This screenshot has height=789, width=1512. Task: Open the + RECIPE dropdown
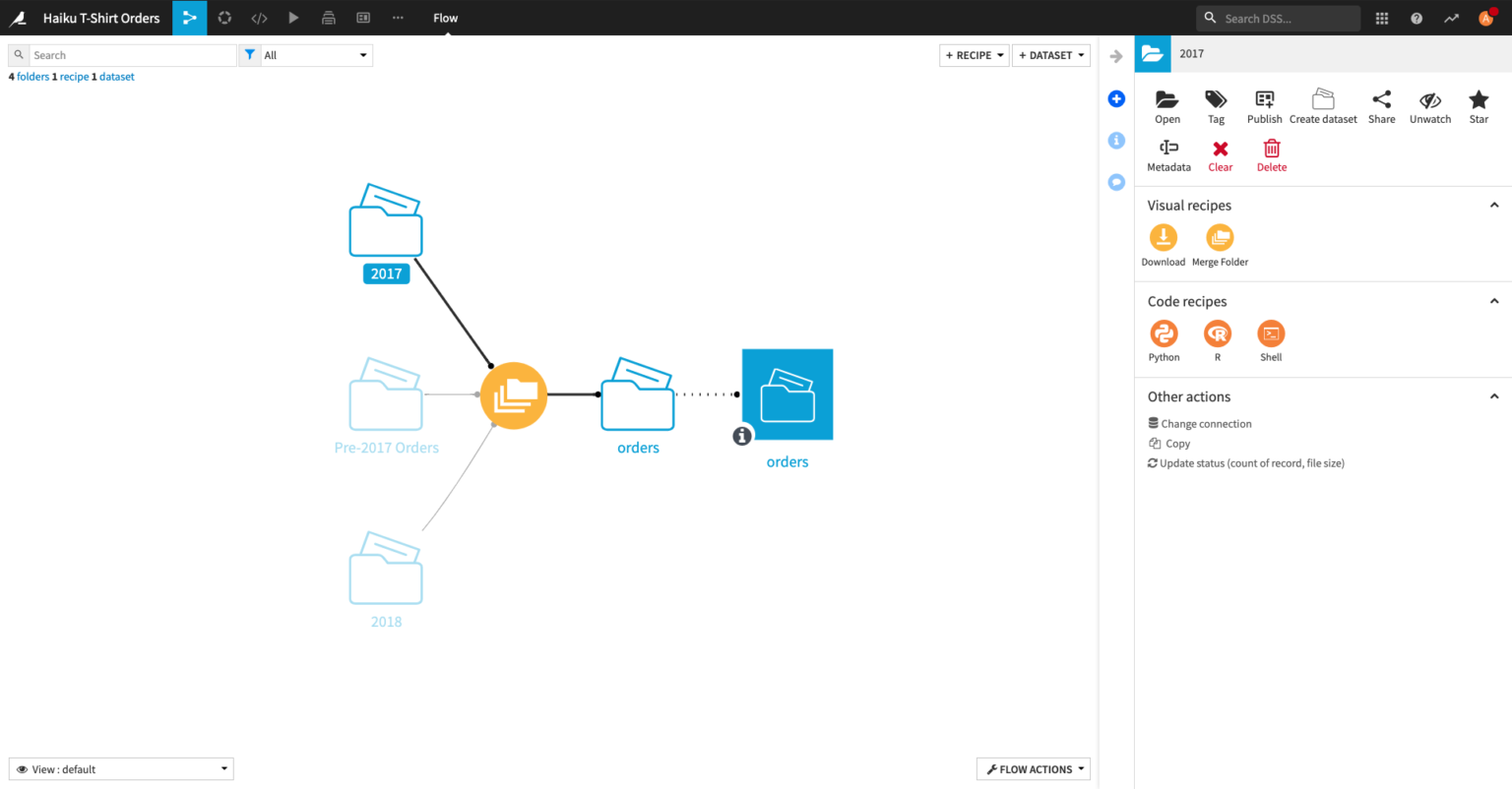point(975,55)
